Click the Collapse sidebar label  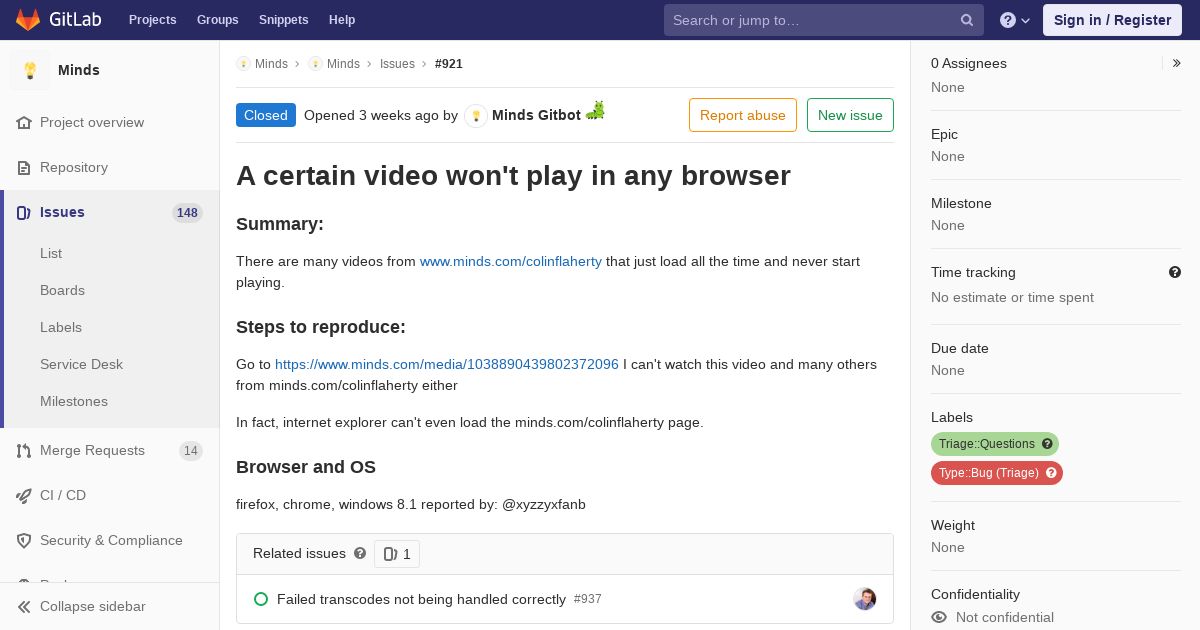click(93, 607)
